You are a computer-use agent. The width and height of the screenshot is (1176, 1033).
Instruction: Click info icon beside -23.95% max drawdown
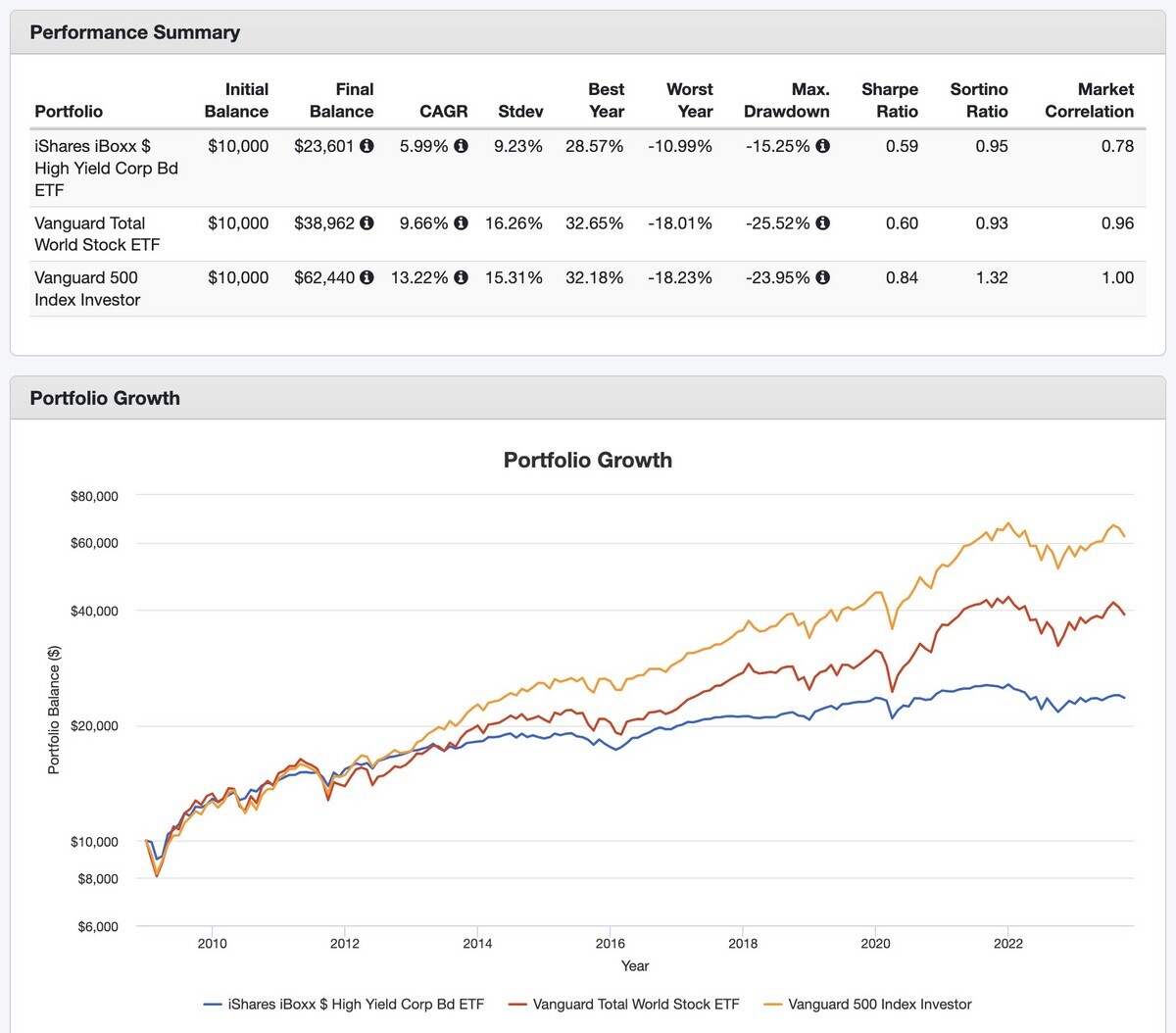823,277
